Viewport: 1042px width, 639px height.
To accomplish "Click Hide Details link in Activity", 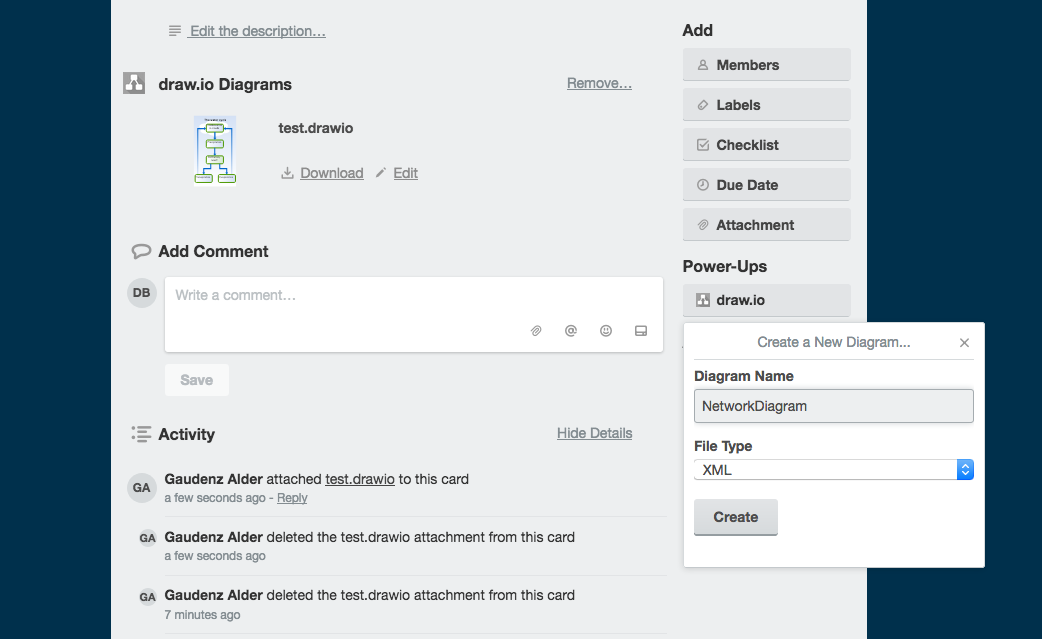I will (x=594, y=433).
